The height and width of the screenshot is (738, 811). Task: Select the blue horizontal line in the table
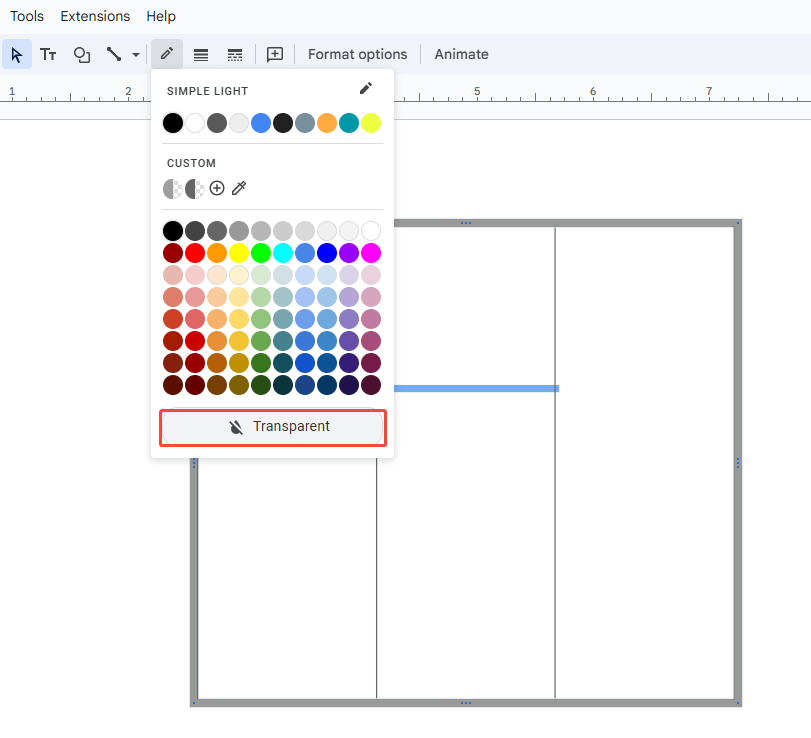click(476, 388)
